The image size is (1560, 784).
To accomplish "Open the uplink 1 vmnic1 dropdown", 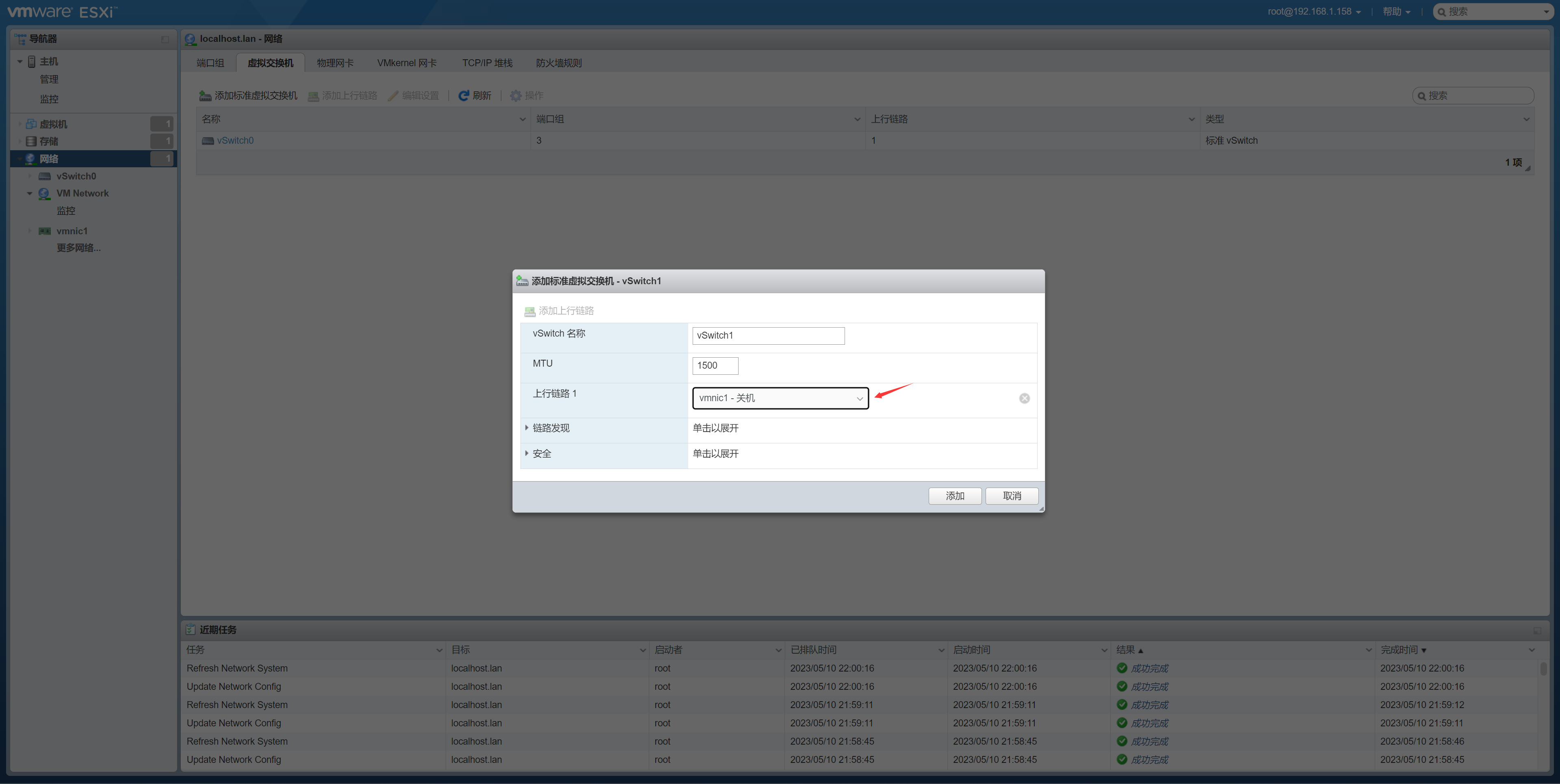I will (780, 398).
